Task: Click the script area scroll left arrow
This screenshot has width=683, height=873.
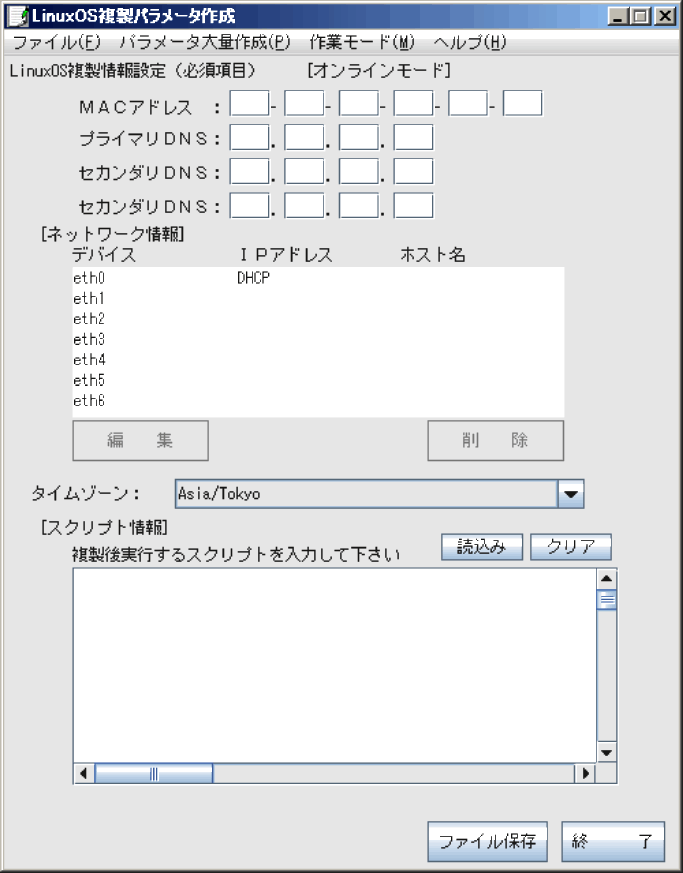Action: click(83, 773)
